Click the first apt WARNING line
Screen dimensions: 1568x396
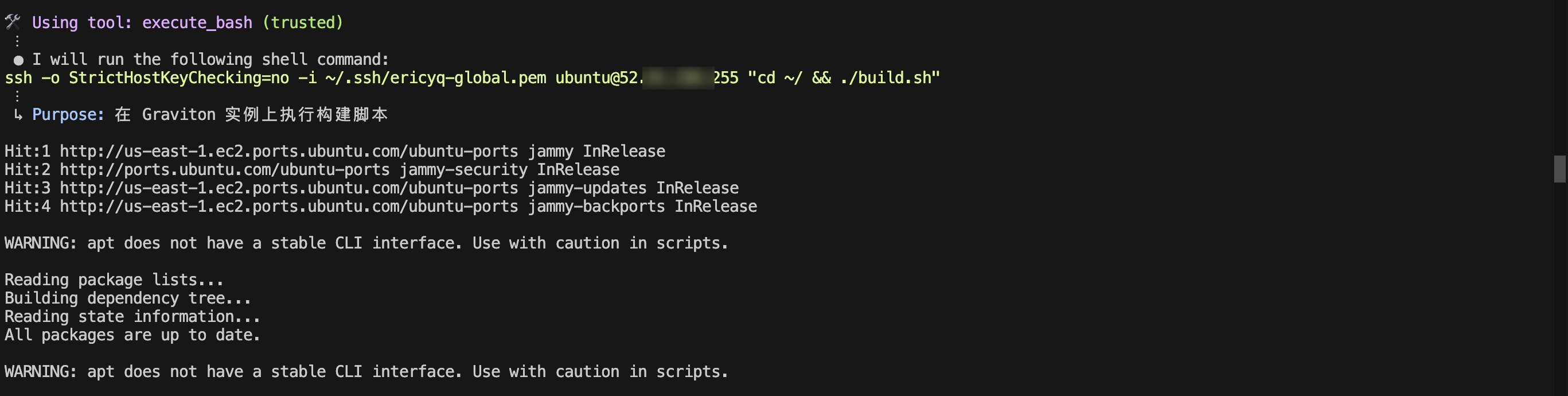[x=366, y=243]
